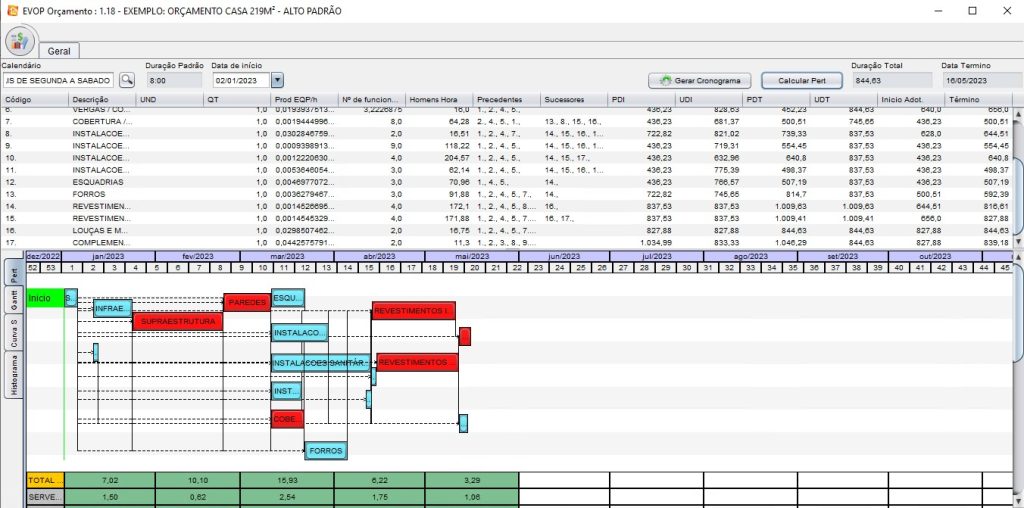Click the calendar search magnifier icon
1024x508 pixels.
coord(127,79)
